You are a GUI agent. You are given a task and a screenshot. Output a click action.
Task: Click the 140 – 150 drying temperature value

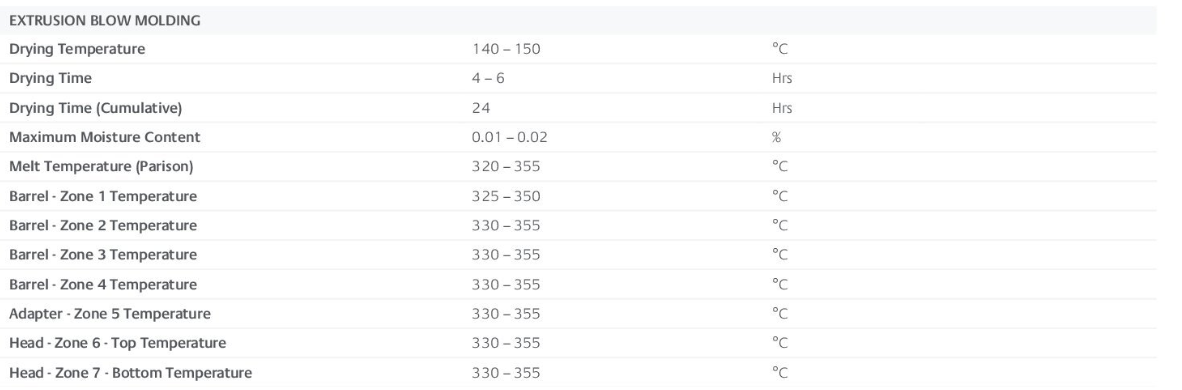(506, 49)
